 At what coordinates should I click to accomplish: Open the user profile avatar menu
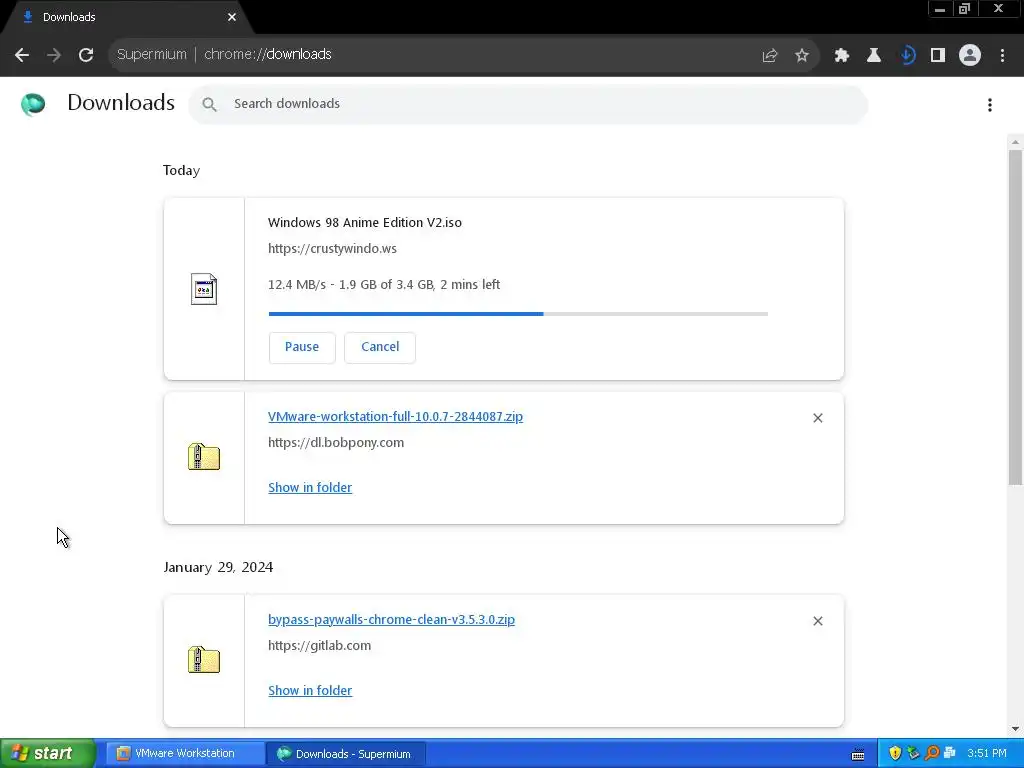(x=970, y=56)
